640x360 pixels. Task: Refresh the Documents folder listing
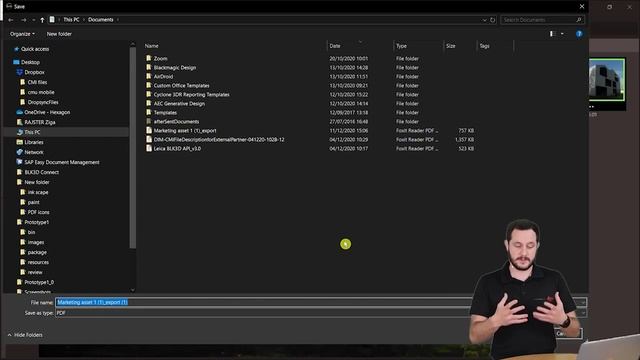493,20
